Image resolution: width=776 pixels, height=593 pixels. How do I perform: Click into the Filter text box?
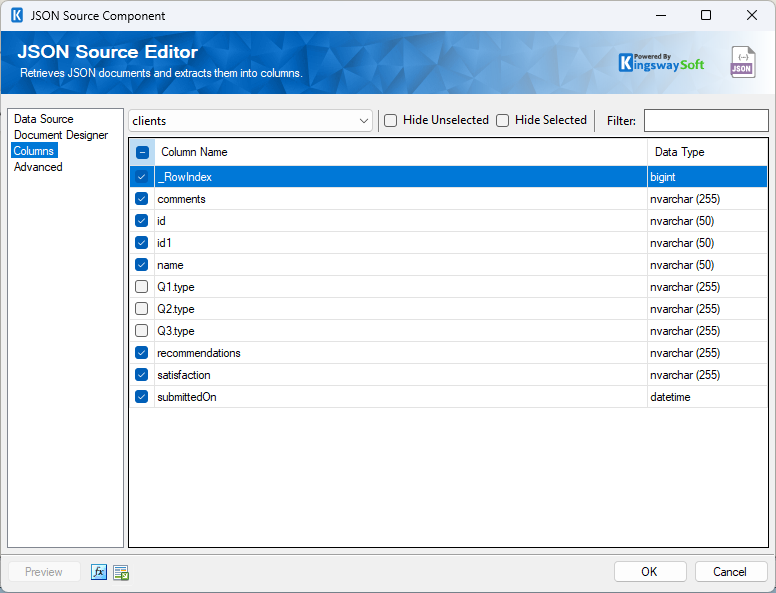[x=706, y=121]
